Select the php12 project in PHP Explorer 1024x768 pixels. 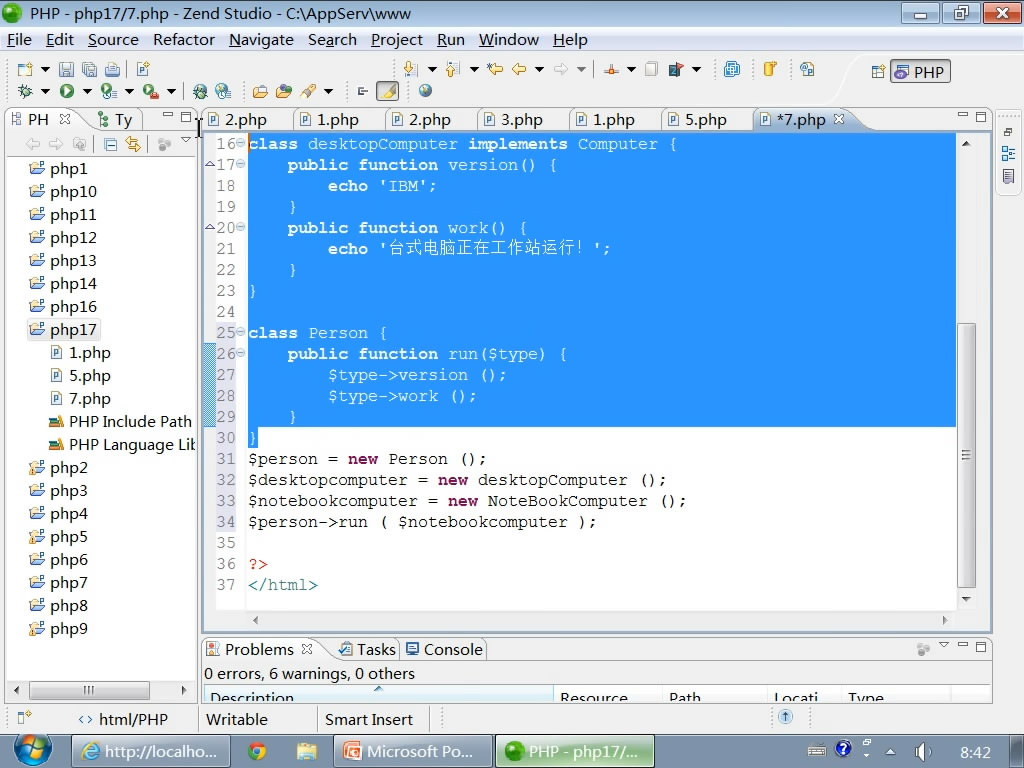[63, 238]
